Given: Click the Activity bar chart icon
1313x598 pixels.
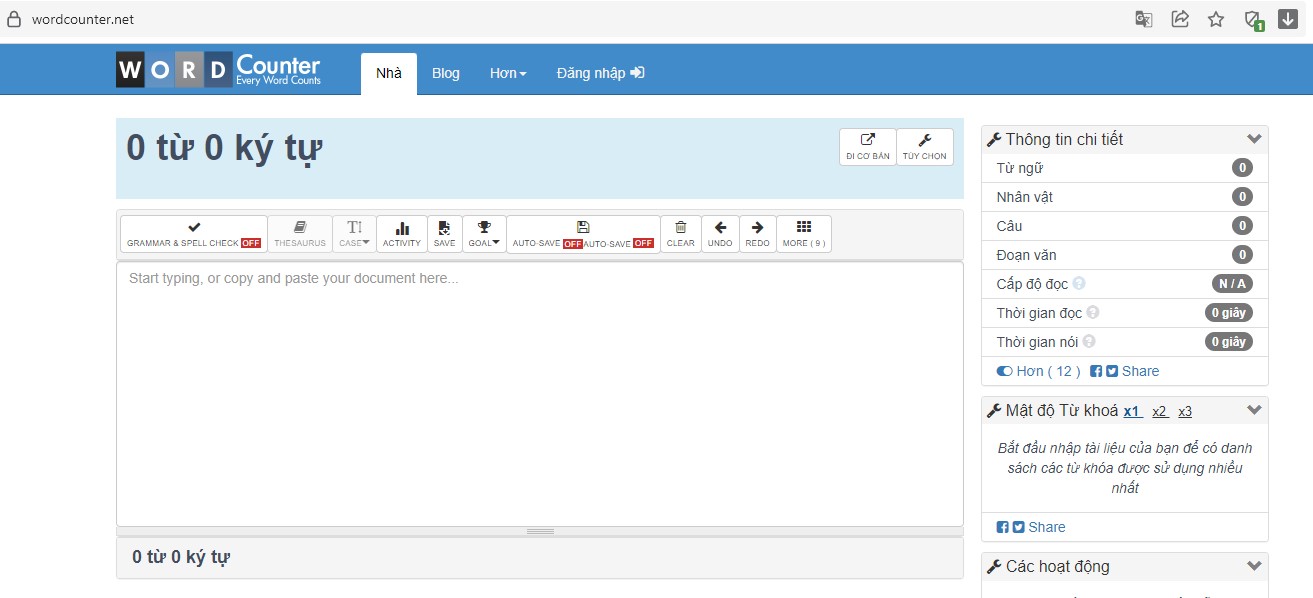Looking at the screenshot, I should coord(402,233).
